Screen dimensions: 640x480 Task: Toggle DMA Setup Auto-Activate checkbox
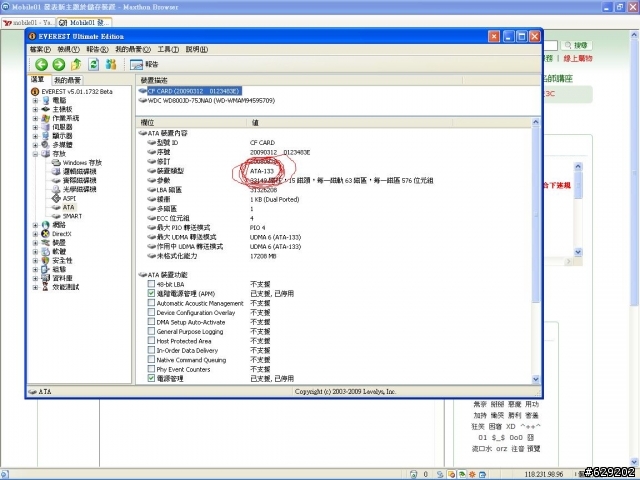151,322
